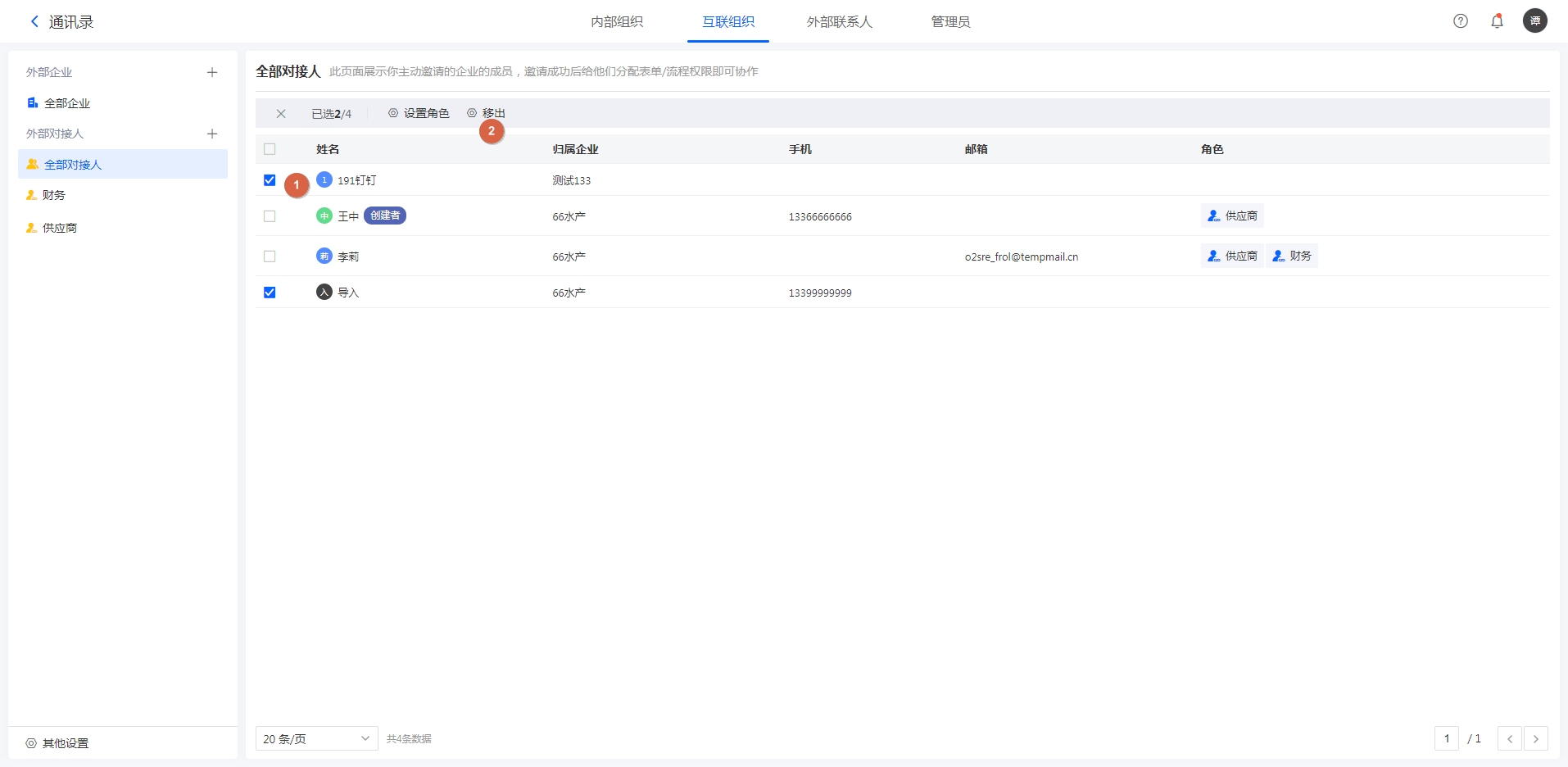
Task: Switch to the 外部联系人 tab
Action: click(839, 22)
